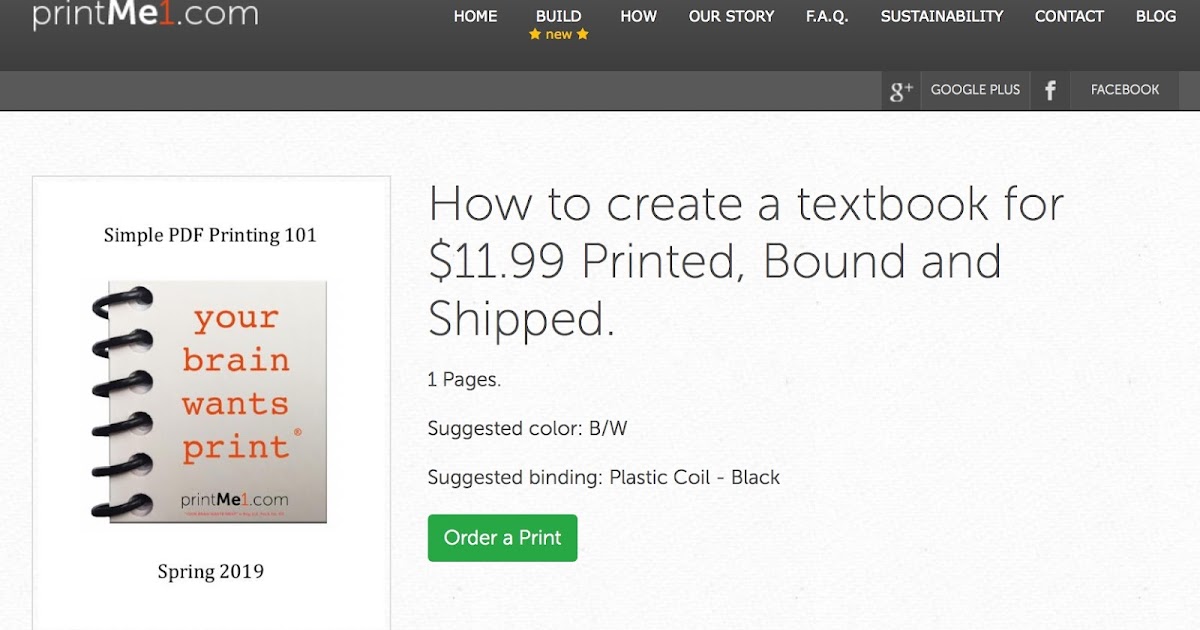Open the BUILD menu item
This screenshot has width=1200, height=630.
point(558,16)
